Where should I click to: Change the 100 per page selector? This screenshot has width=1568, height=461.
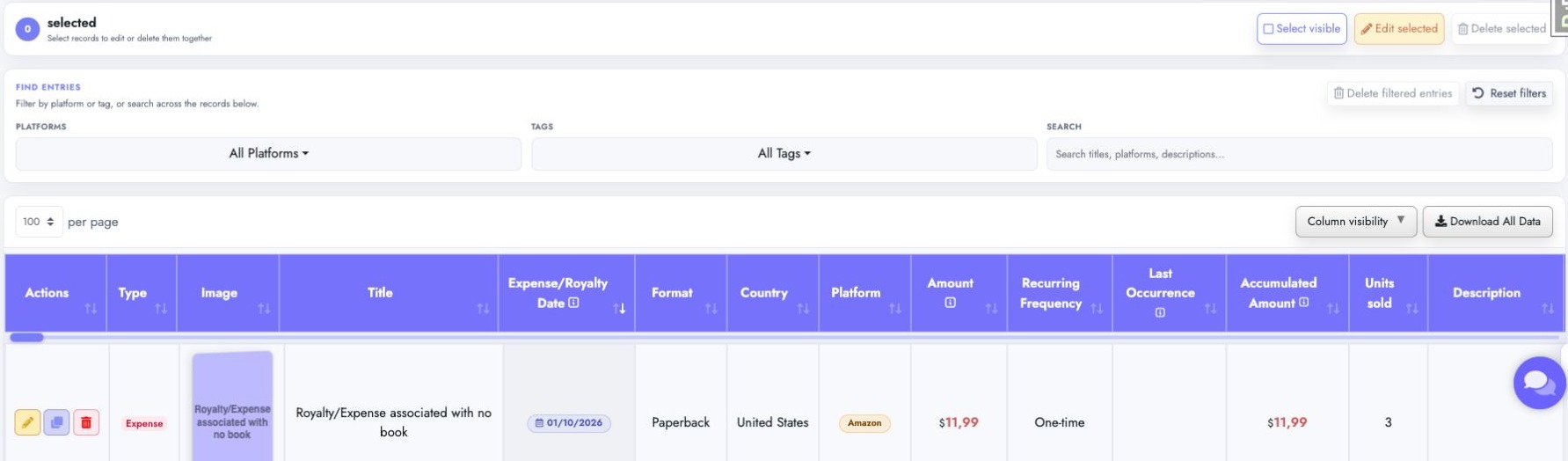pyautogui.click(x=39, y=222)
